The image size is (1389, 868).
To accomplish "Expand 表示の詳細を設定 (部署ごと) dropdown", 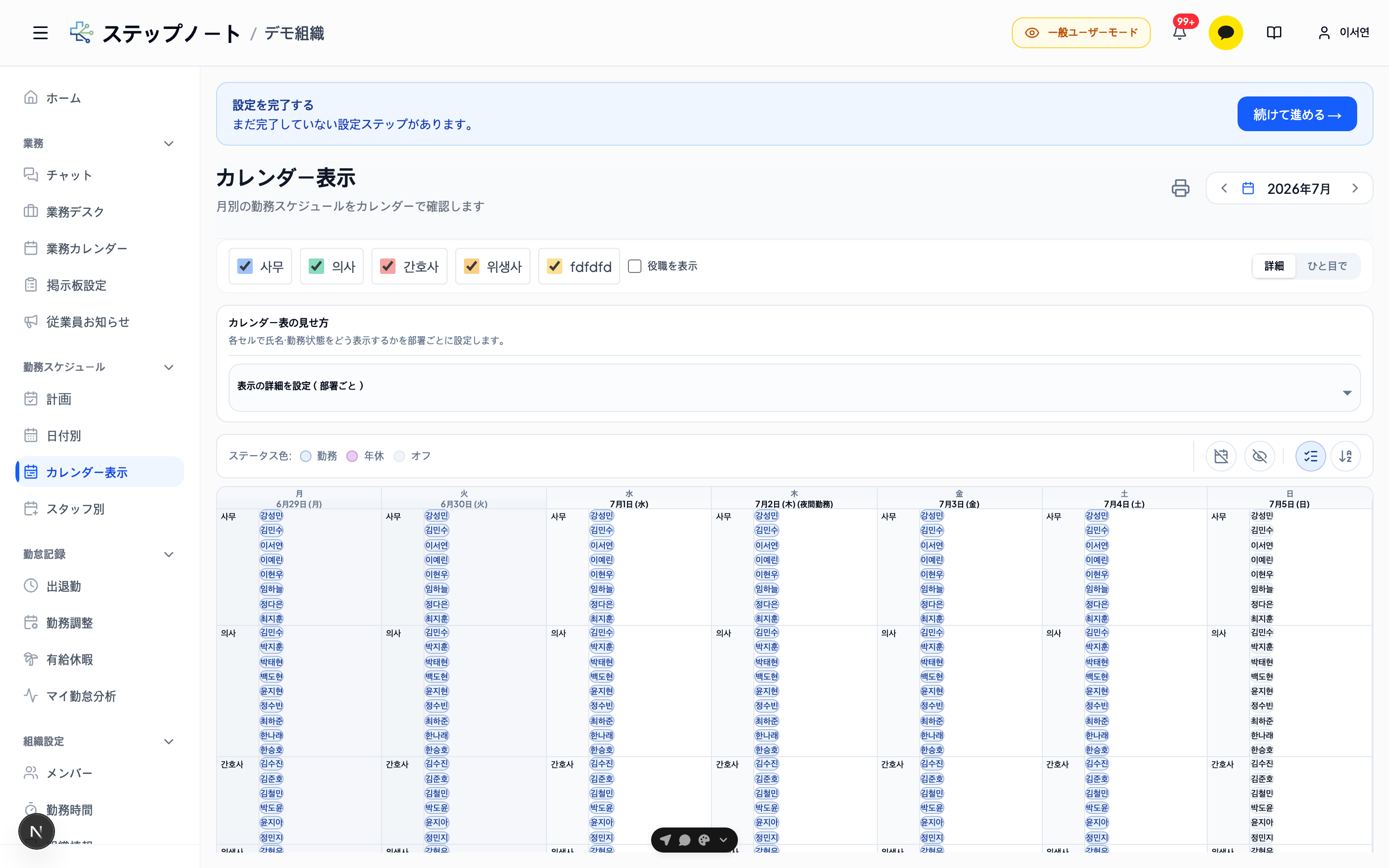I will (794, 388).
